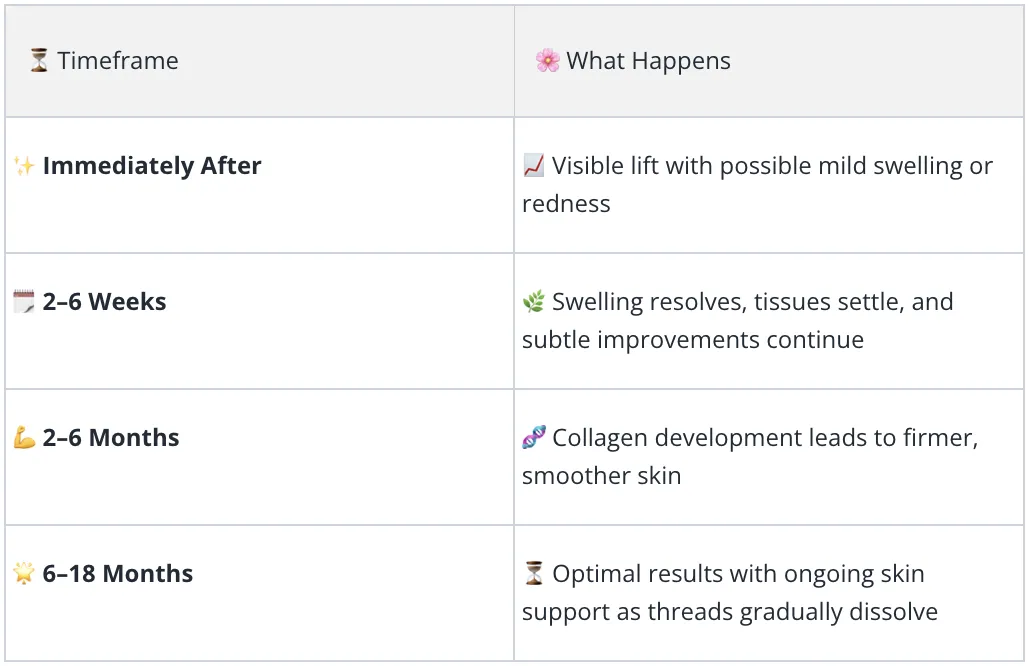Click the 2–6 Weeks row label

click(105, 301)
